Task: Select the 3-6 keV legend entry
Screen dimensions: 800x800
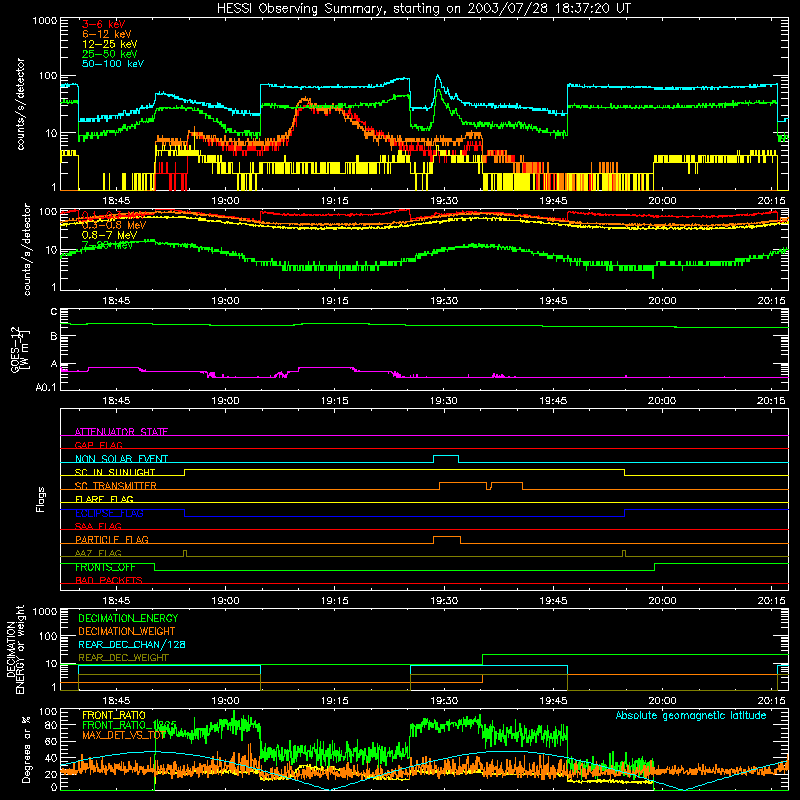Action: pos(104,24)
